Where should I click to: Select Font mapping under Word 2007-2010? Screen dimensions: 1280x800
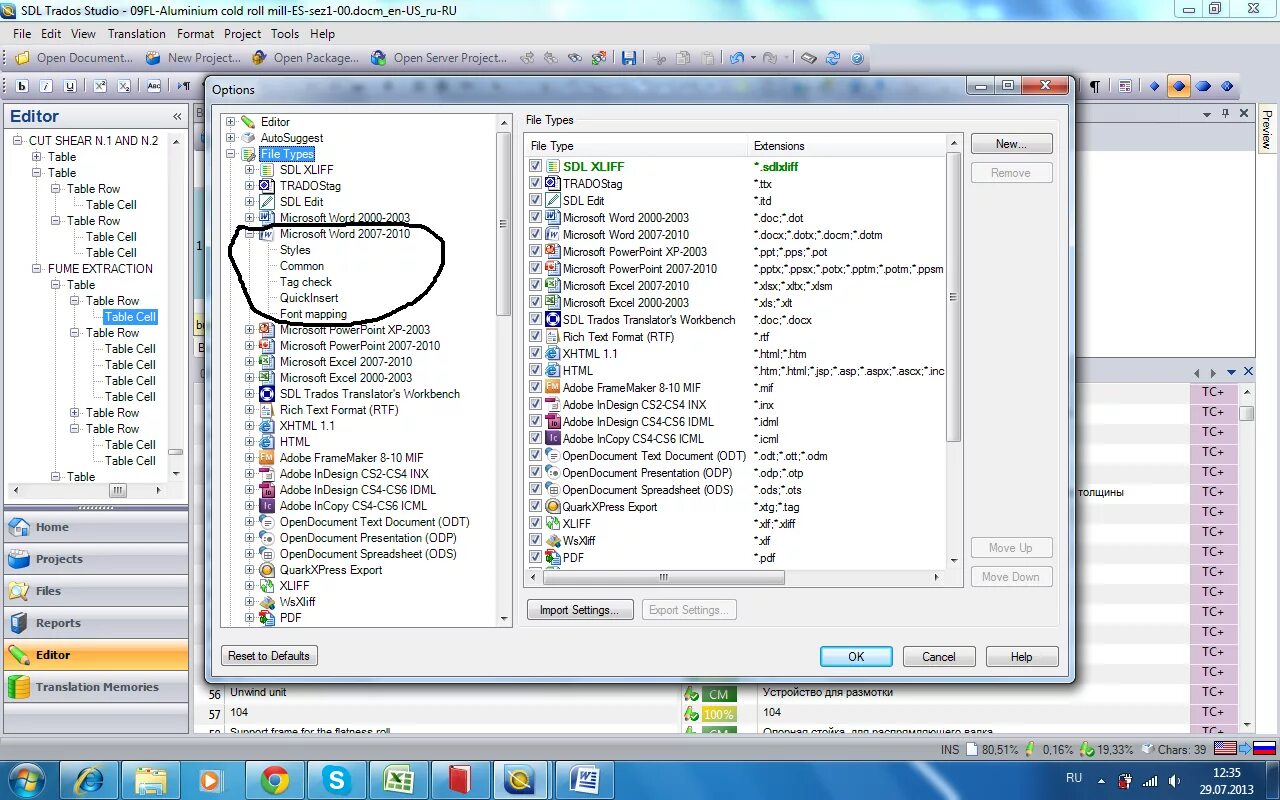pyautogui.click(x=313, y=314)
